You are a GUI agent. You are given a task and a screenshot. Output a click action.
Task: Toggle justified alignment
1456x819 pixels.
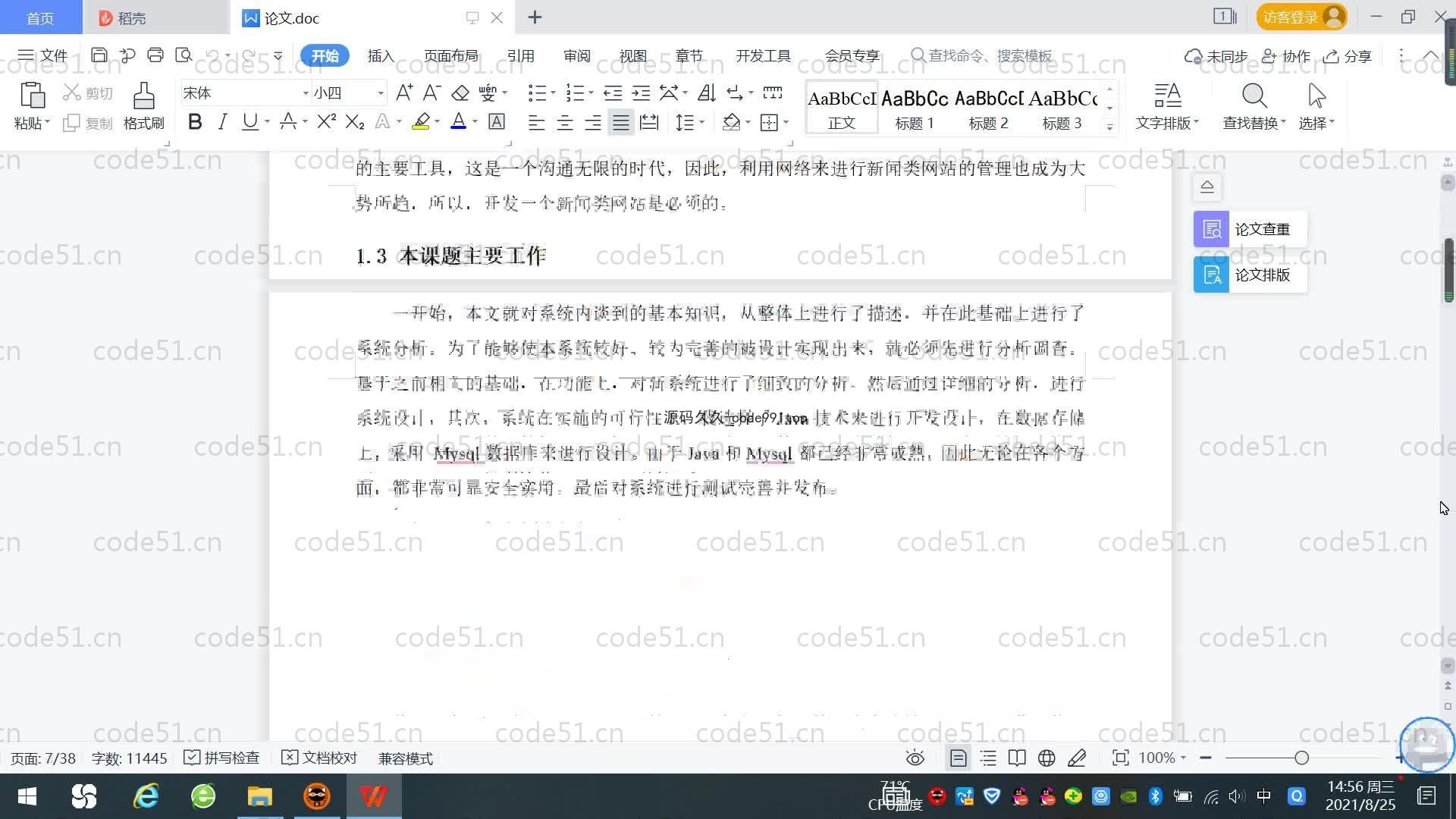[621, 122]
